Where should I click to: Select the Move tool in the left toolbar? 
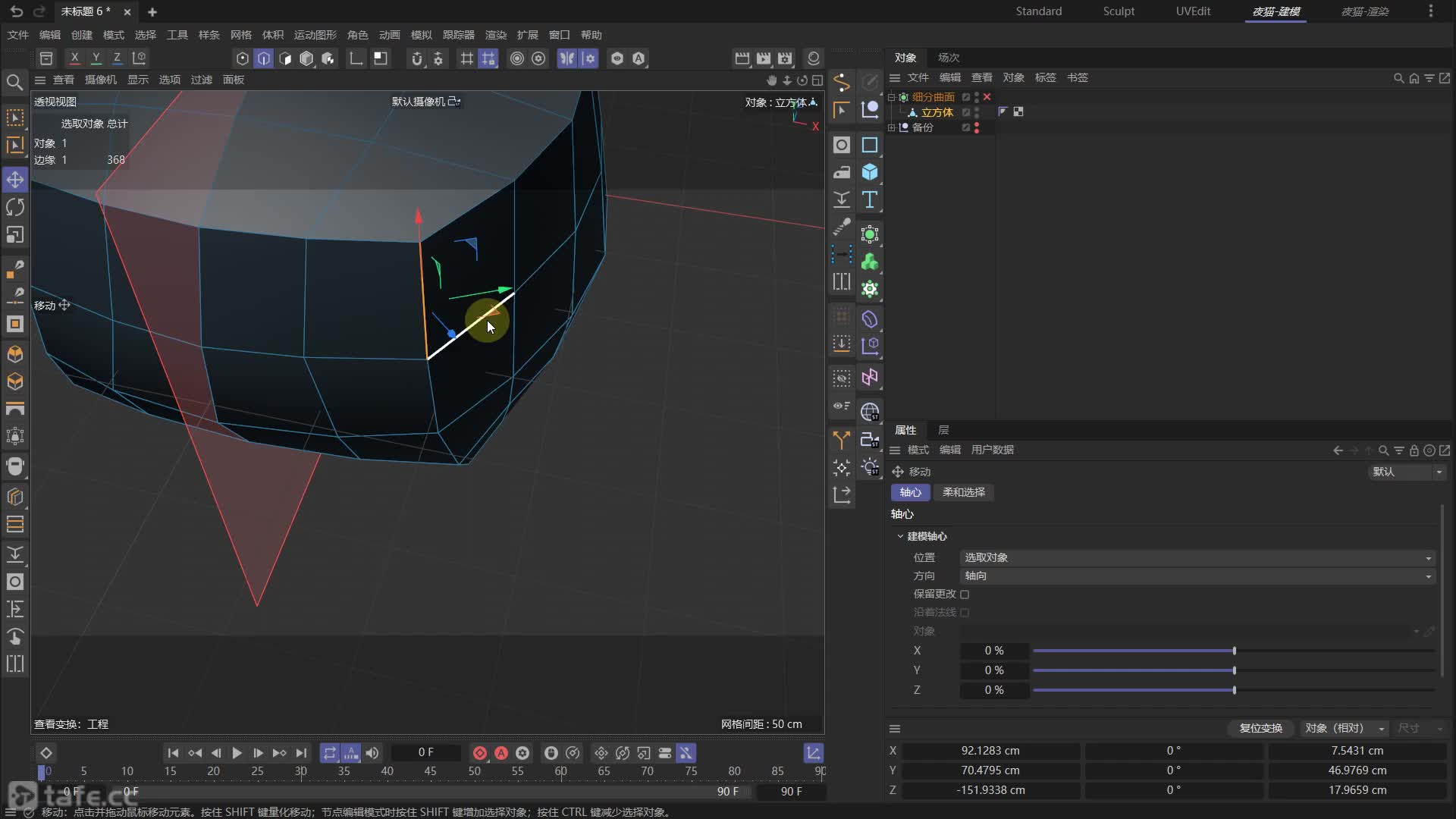point(15,180)
